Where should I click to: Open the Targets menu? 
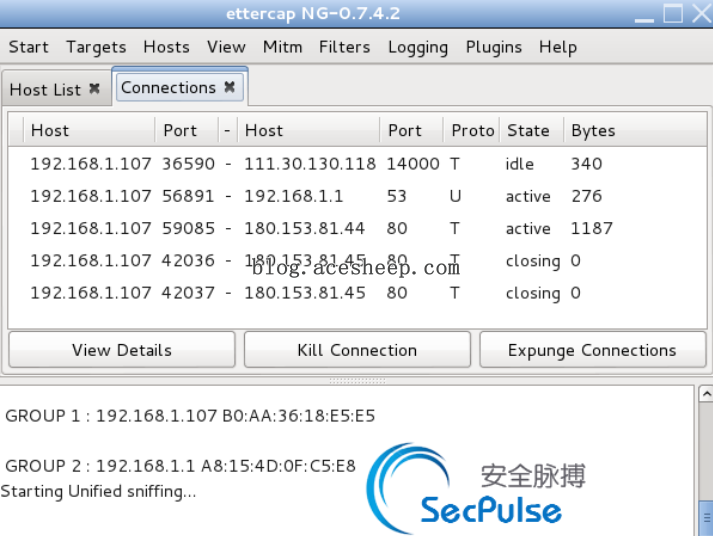(x=96, y=47)
